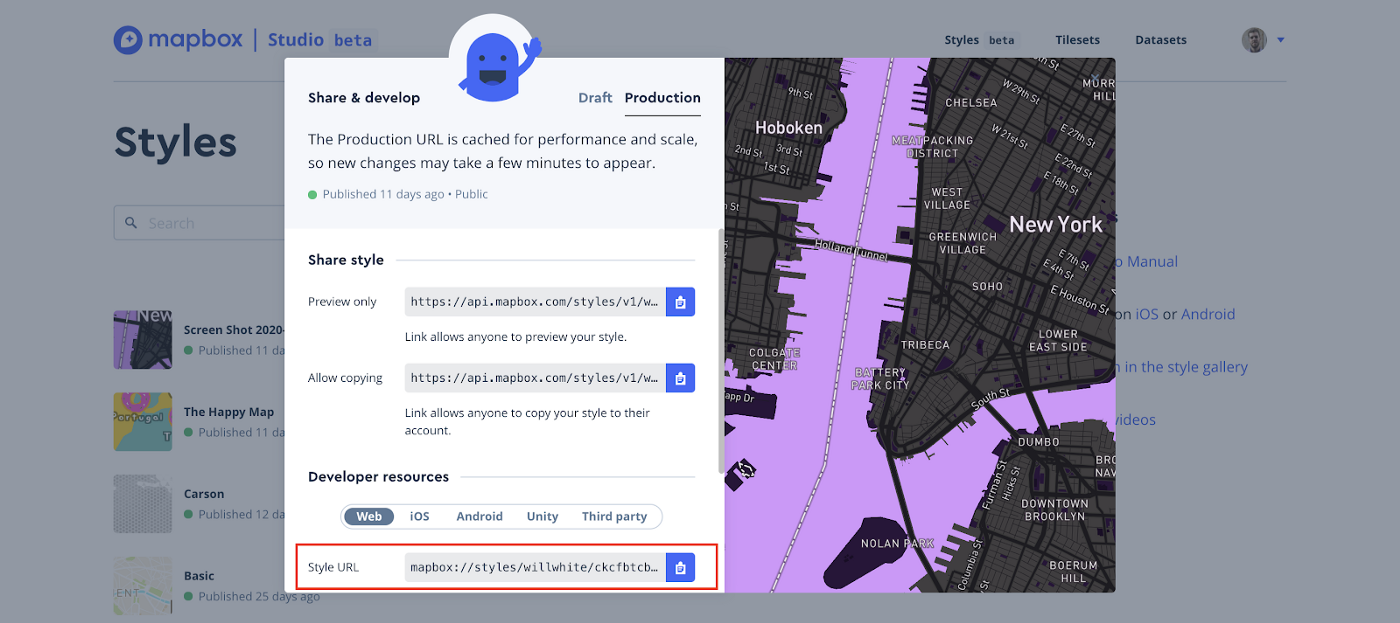Select the Basic style name
The image size is (1400, 623).
point(199,576)
